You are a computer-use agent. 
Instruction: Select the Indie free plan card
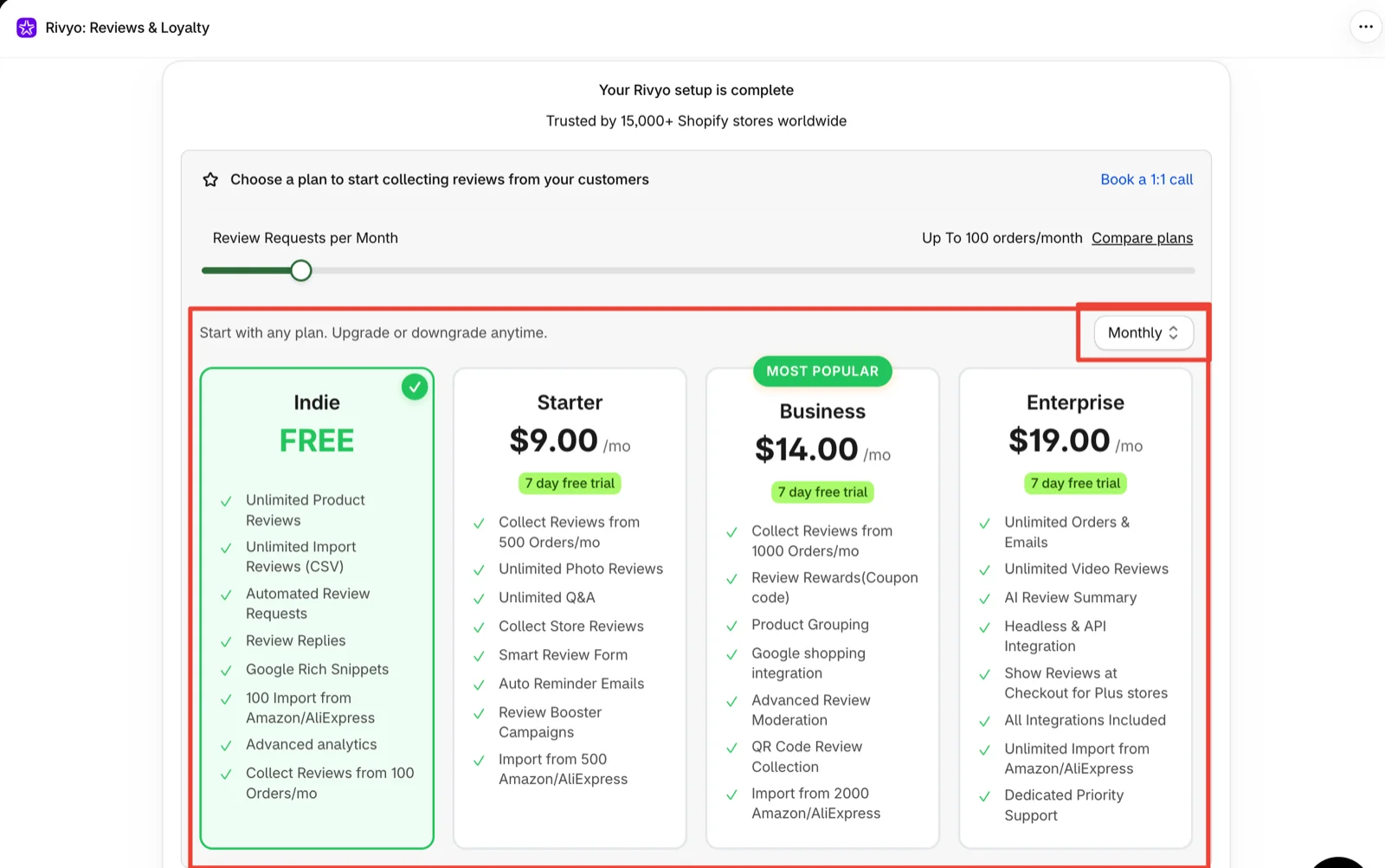click(x=317, y=608)
